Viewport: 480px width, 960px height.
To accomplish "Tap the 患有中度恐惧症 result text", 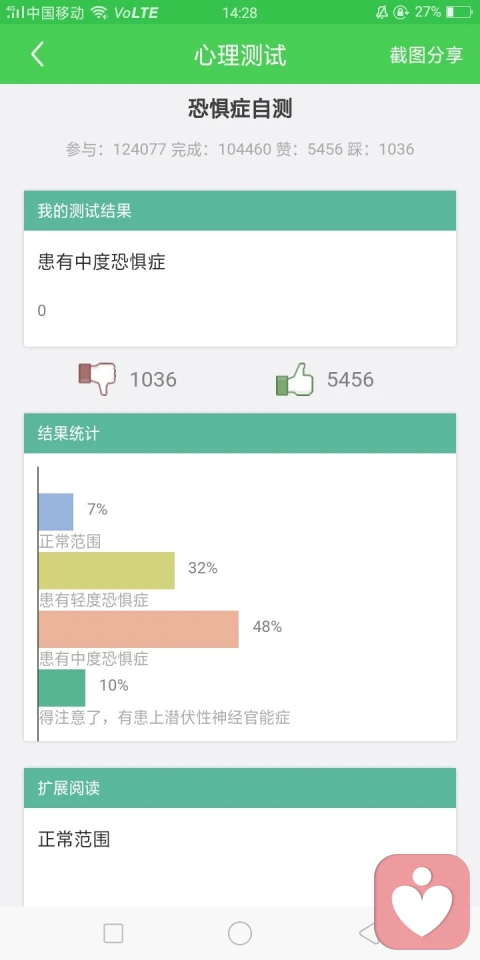I will click(102, 263).
